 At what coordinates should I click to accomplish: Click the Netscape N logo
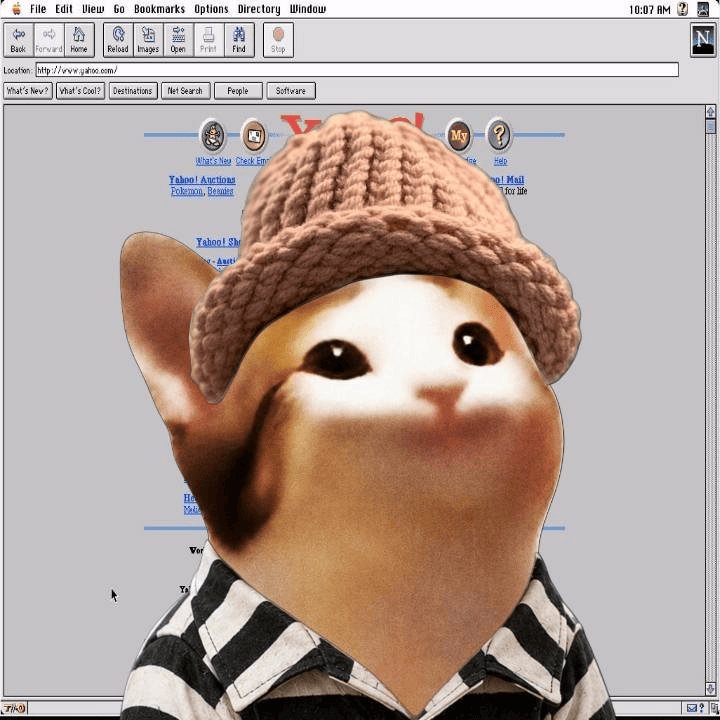click(x=703, y=40)
